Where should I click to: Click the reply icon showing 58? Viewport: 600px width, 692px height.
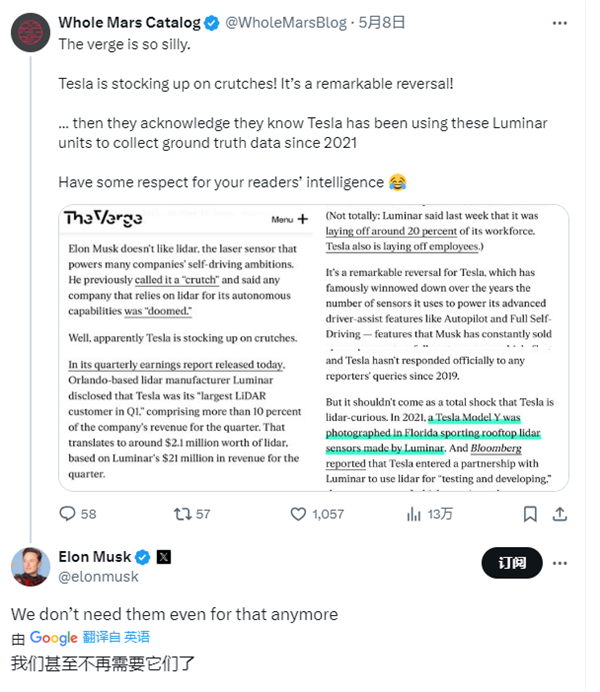point(68,514)
